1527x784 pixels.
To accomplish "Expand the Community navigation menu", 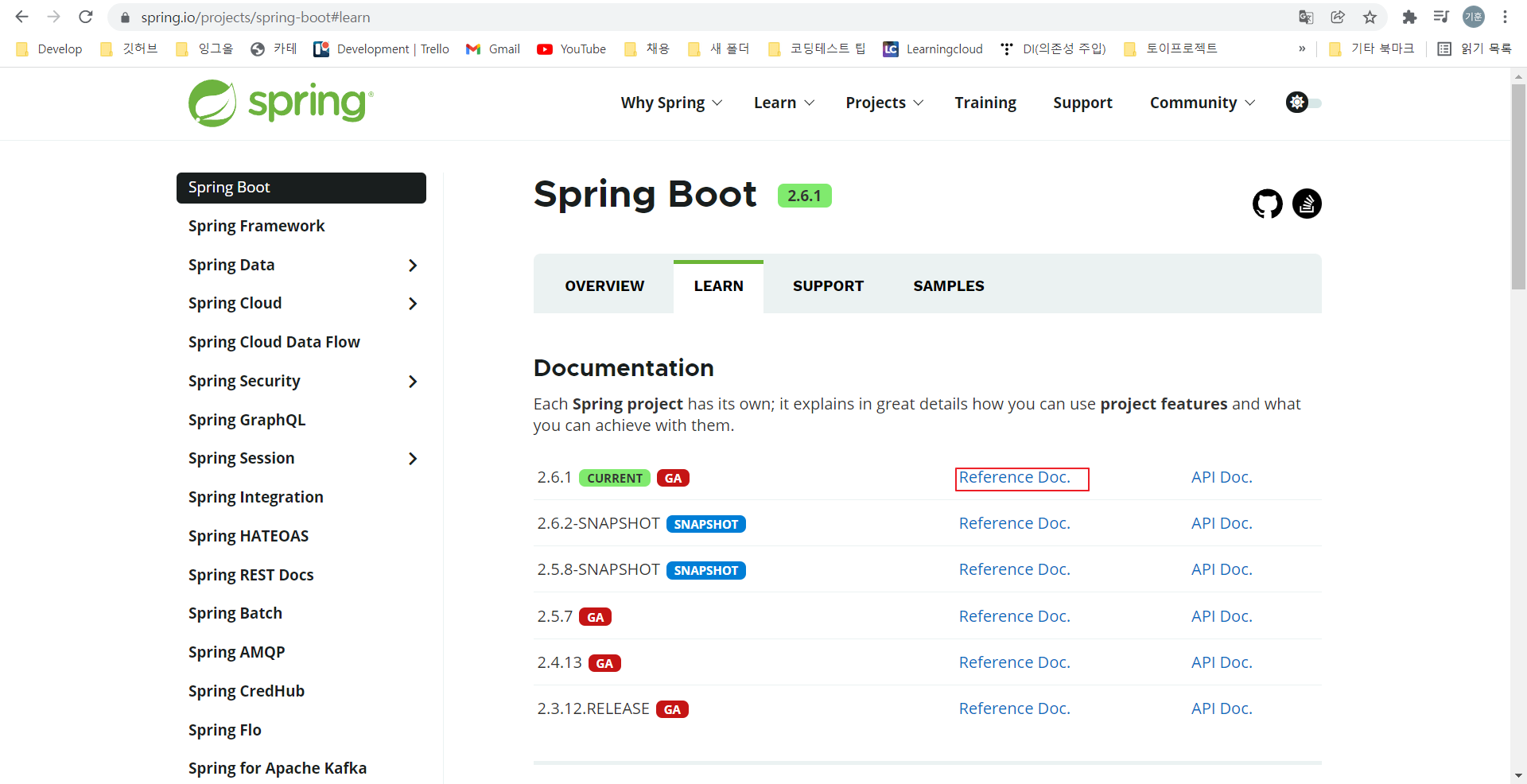I will point(1203,103).
